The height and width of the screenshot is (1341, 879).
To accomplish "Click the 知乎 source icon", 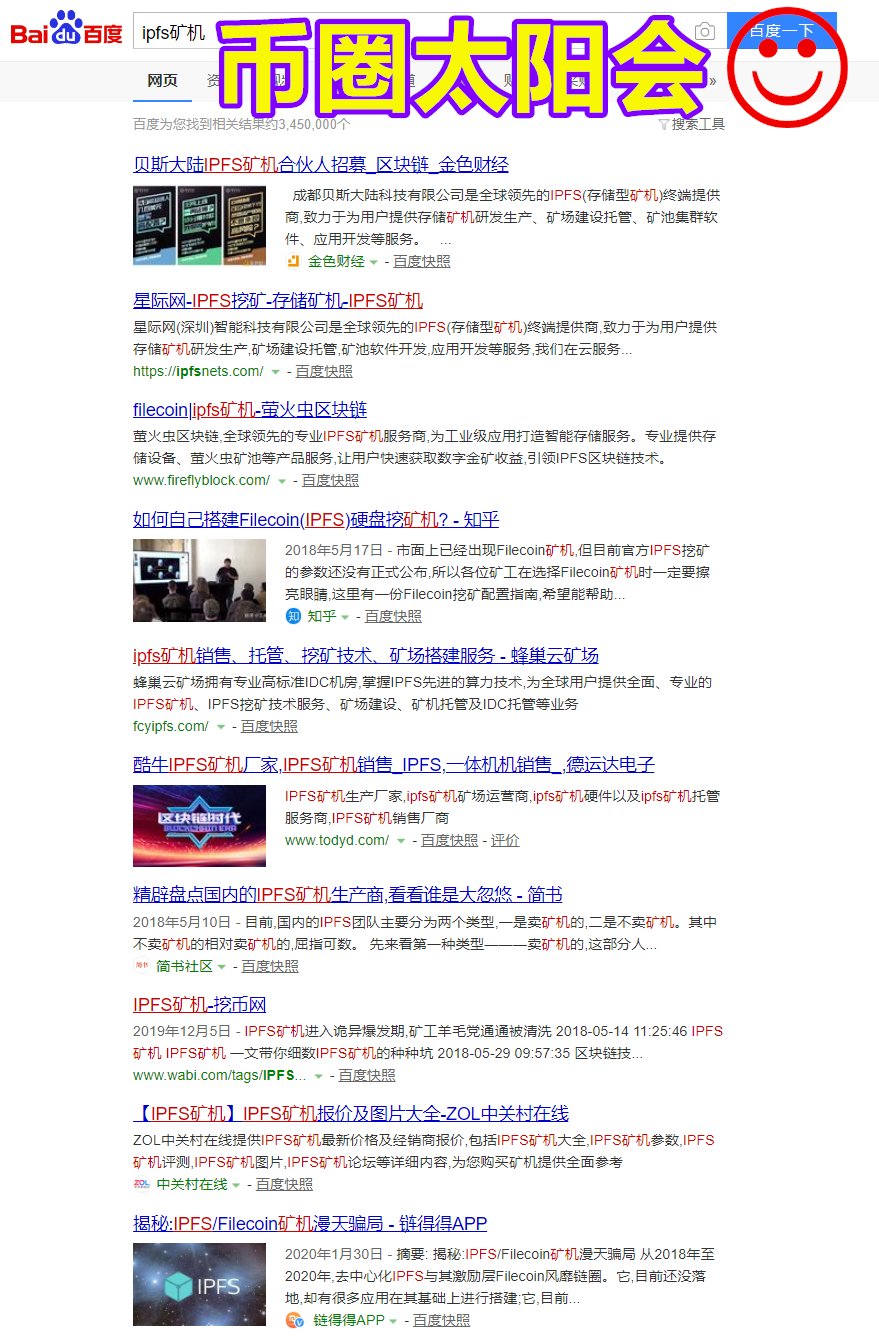I will coord(293,616).
